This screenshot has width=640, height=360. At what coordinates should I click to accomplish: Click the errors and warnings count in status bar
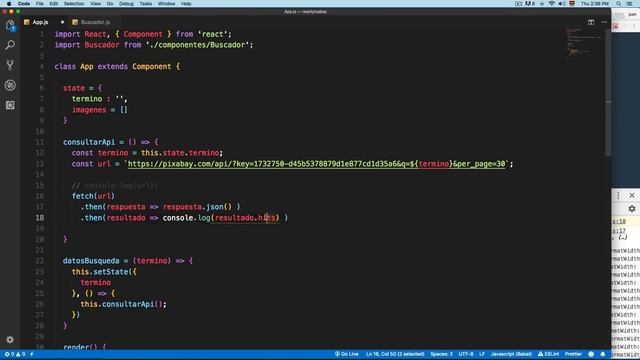15,354
